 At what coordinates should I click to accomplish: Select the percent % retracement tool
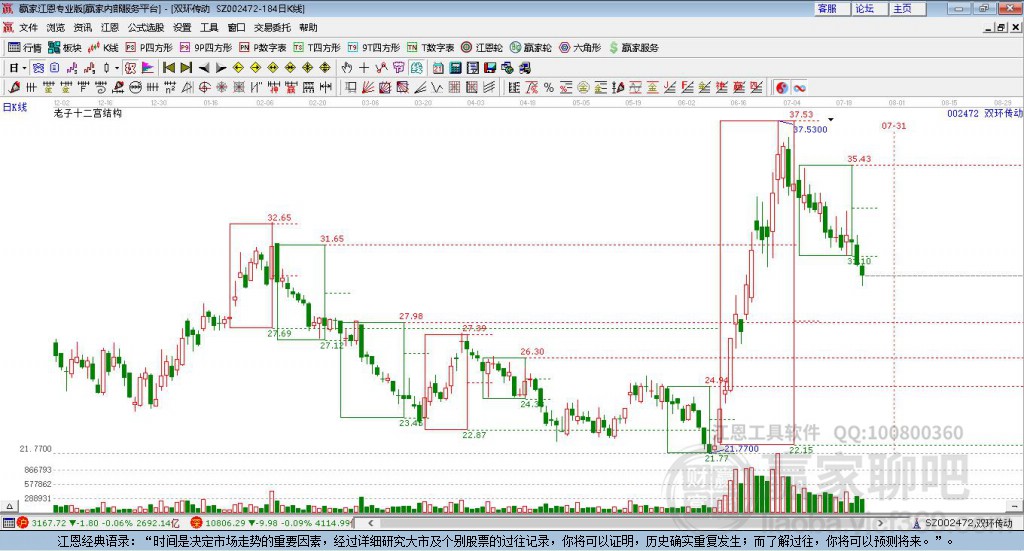[x=549, y=87]
